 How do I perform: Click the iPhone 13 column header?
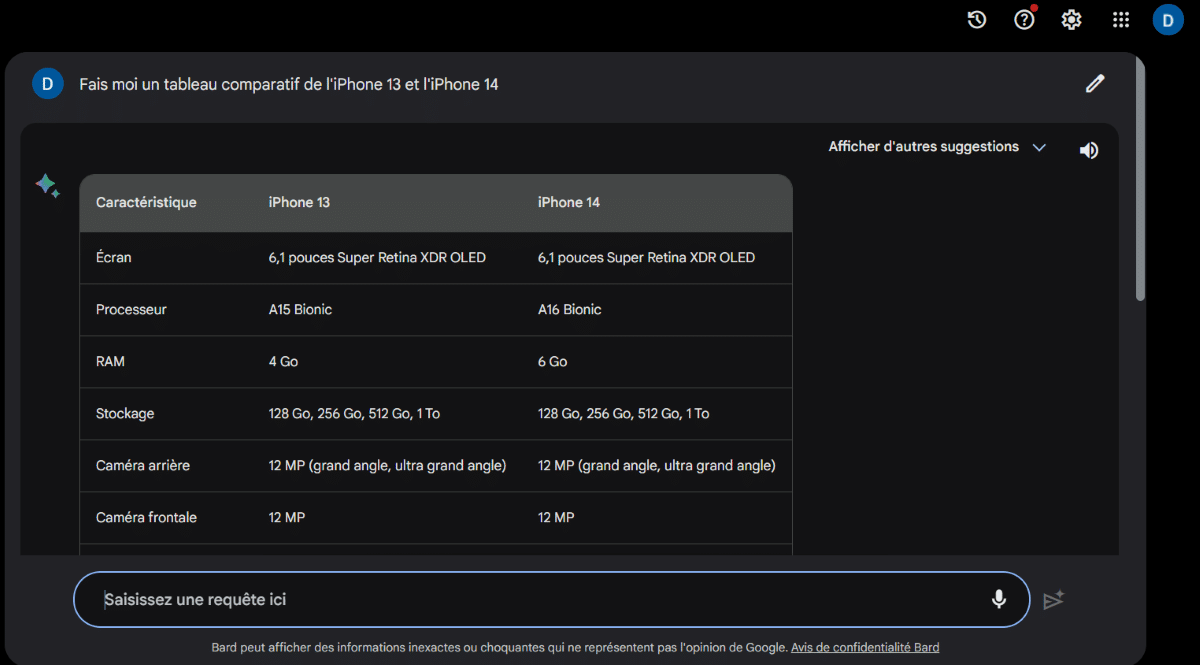tap(299, 202)
